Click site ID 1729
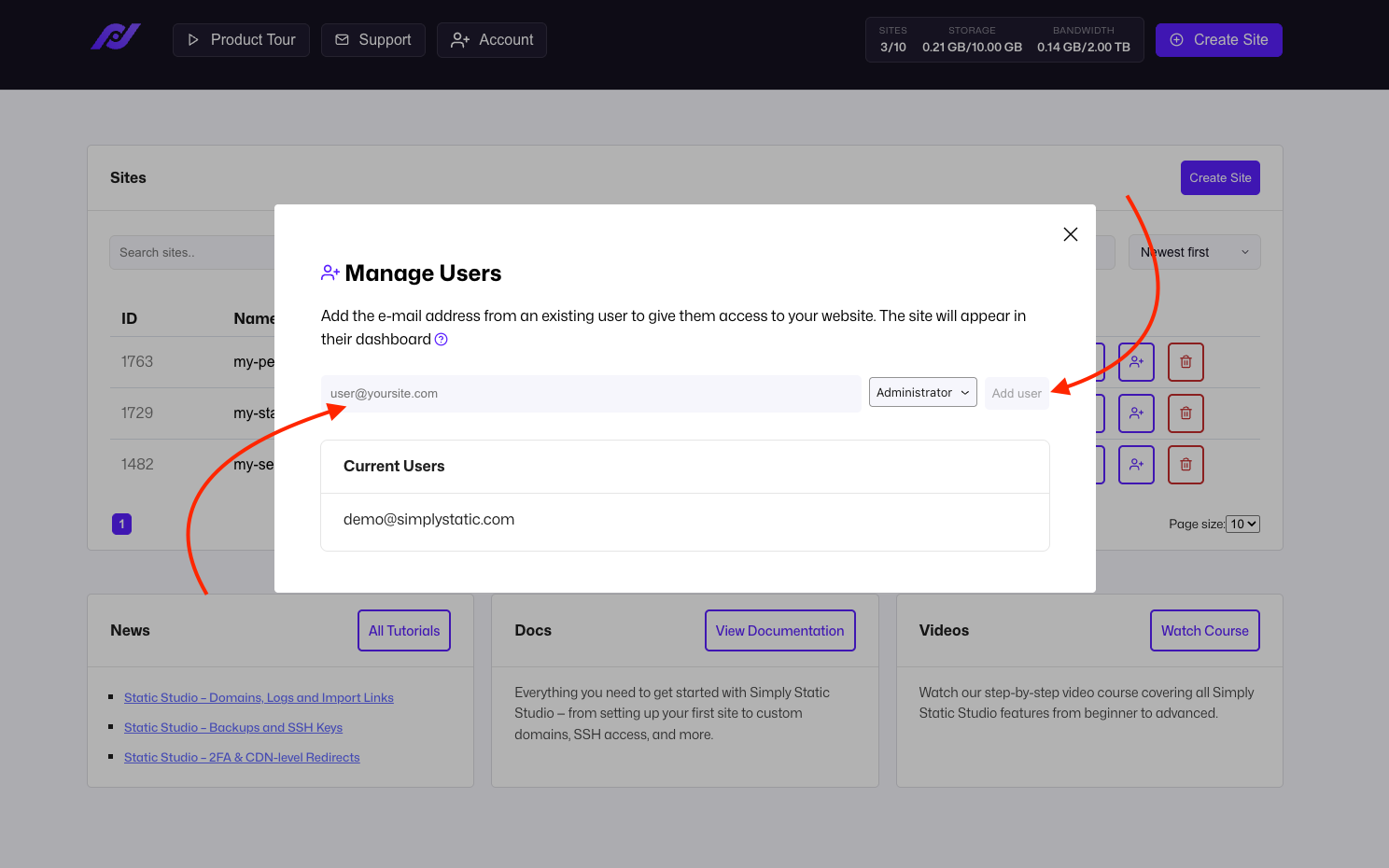1389x868 pixels. (x=137, y=413)
